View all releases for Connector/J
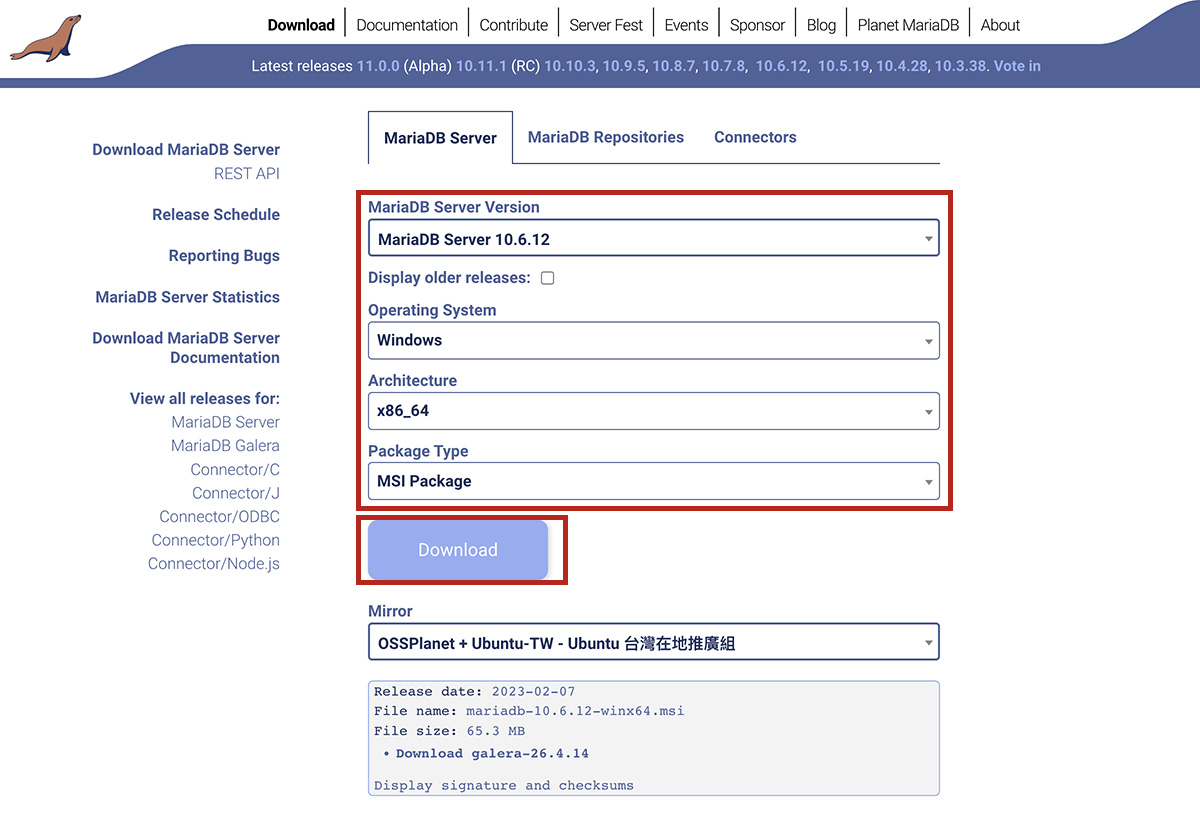Viewport: 1200px width, 814px height. coord(236,492)
